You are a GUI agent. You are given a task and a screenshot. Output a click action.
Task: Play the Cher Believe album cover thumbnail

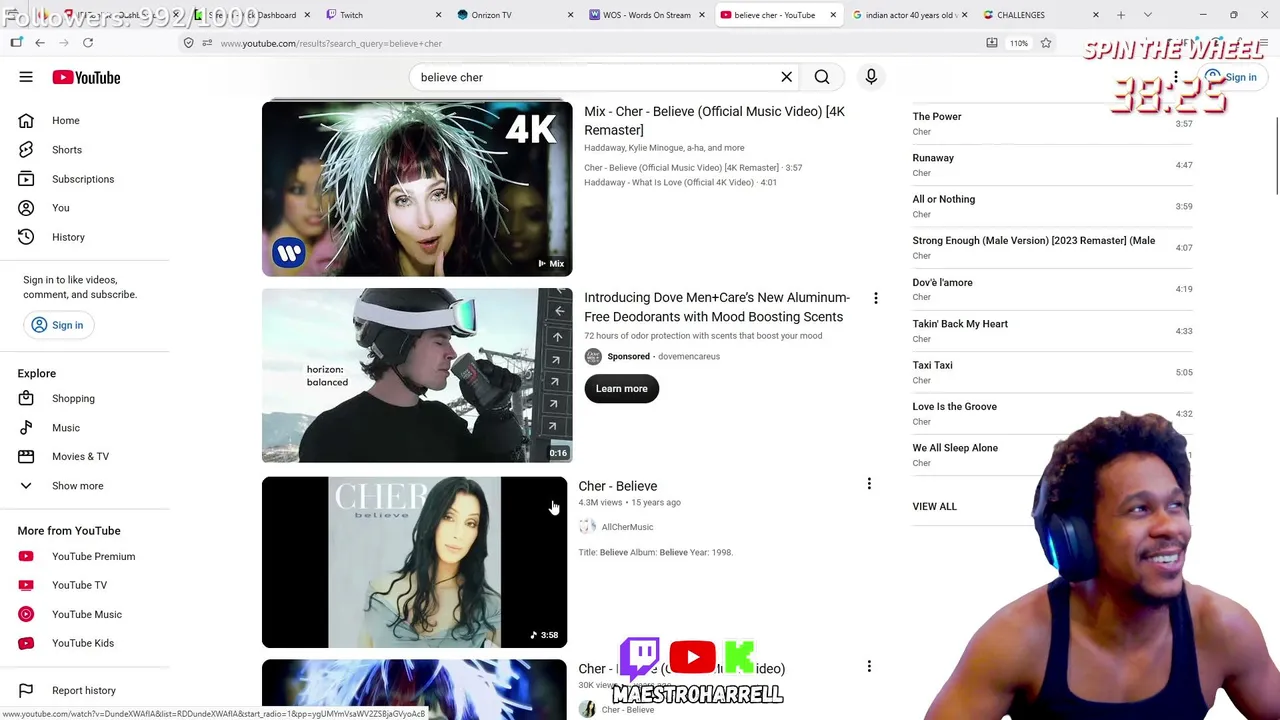pos(414,562)
